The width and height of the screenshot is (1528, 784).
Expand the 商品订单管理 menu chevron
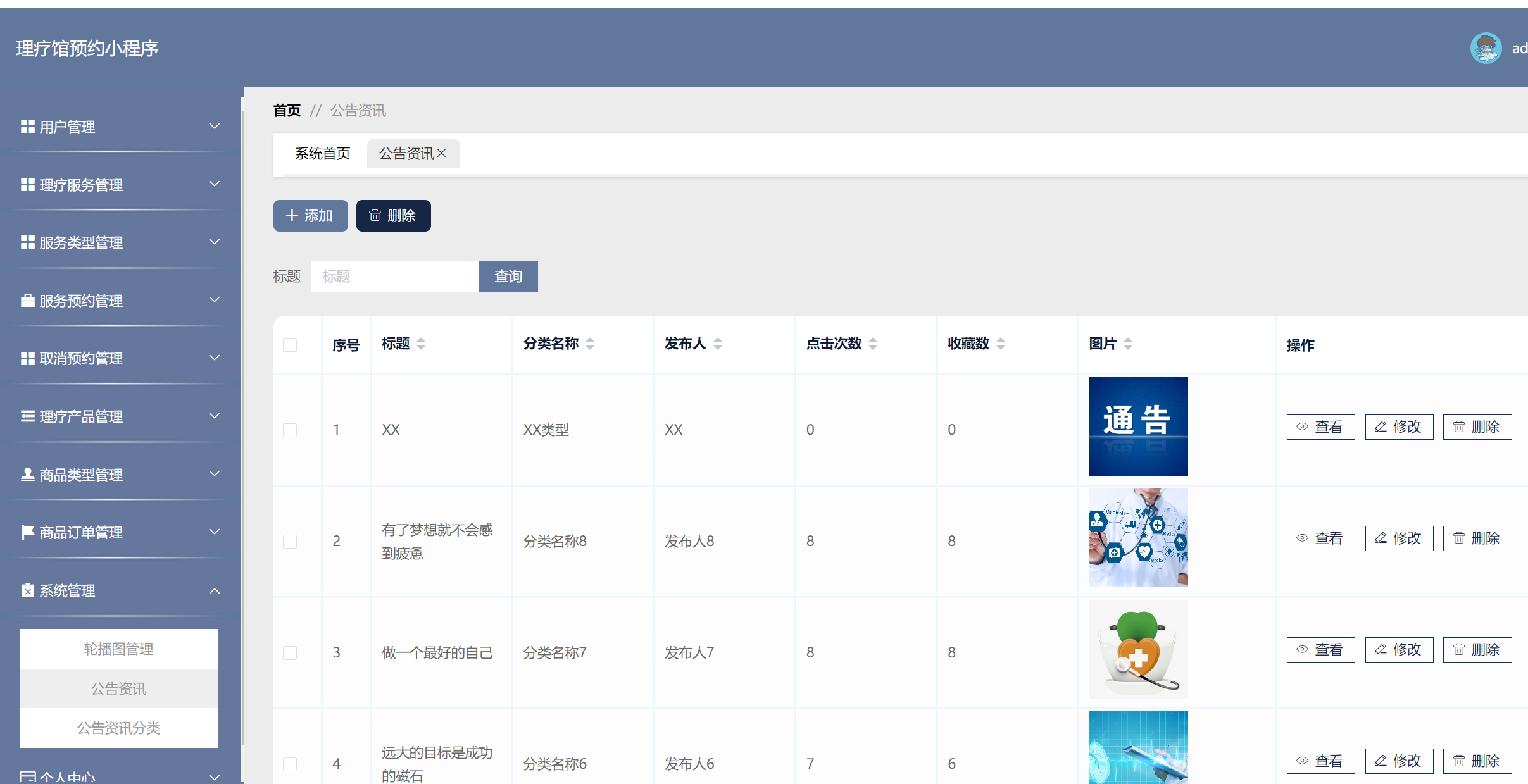click(215, 532)
